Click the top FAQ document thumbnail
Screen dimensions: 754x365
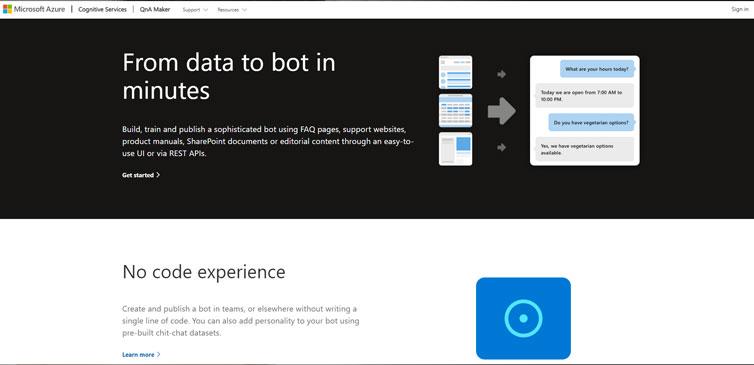coord(455,72)
